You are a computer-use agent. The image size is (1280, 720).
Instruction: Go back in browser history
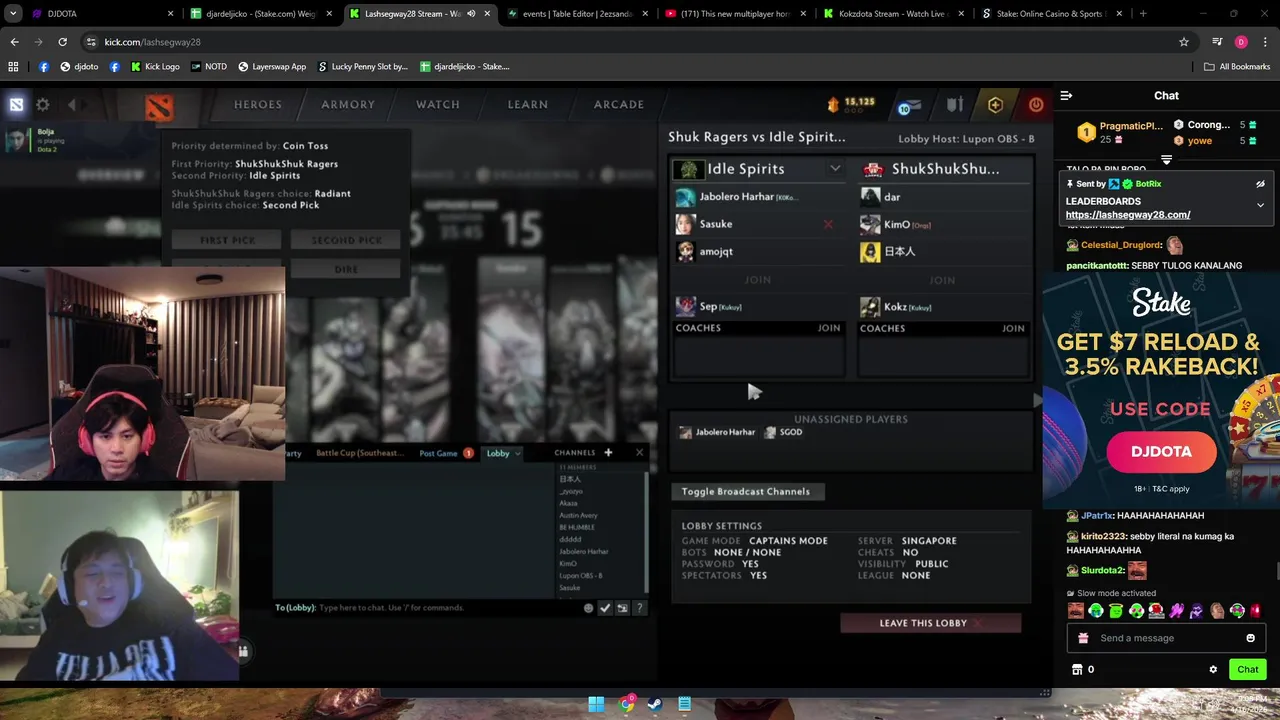click(x=14, y=42)
